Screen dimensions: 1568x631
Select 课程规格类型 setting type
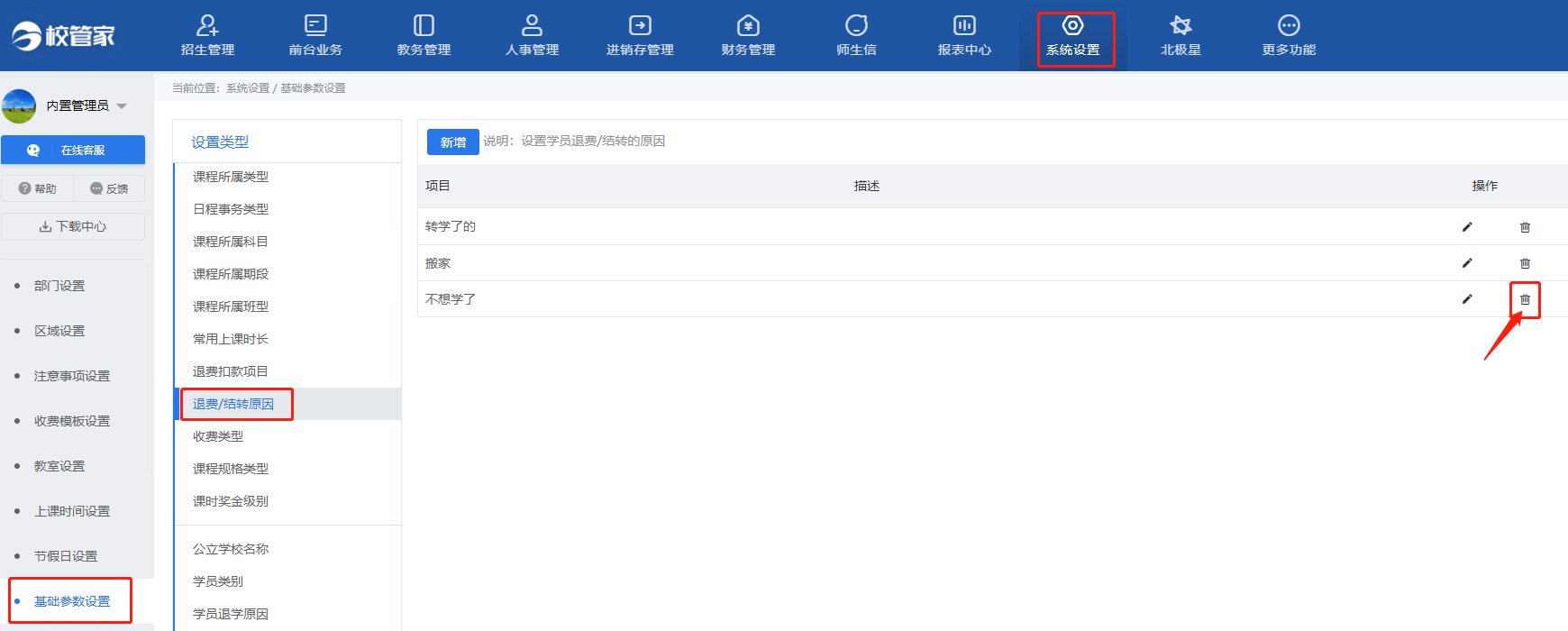point(231,469)
